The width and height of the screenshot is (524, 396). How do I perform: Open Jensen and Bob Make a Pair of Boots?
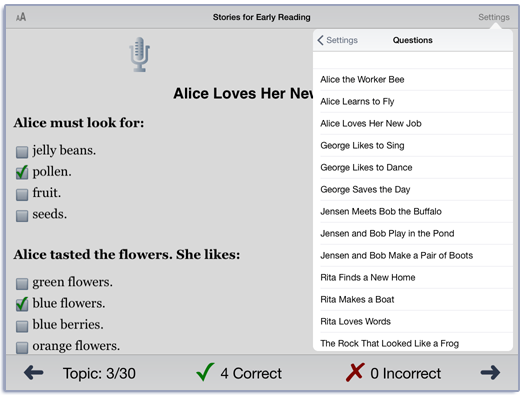pos(413,256)
